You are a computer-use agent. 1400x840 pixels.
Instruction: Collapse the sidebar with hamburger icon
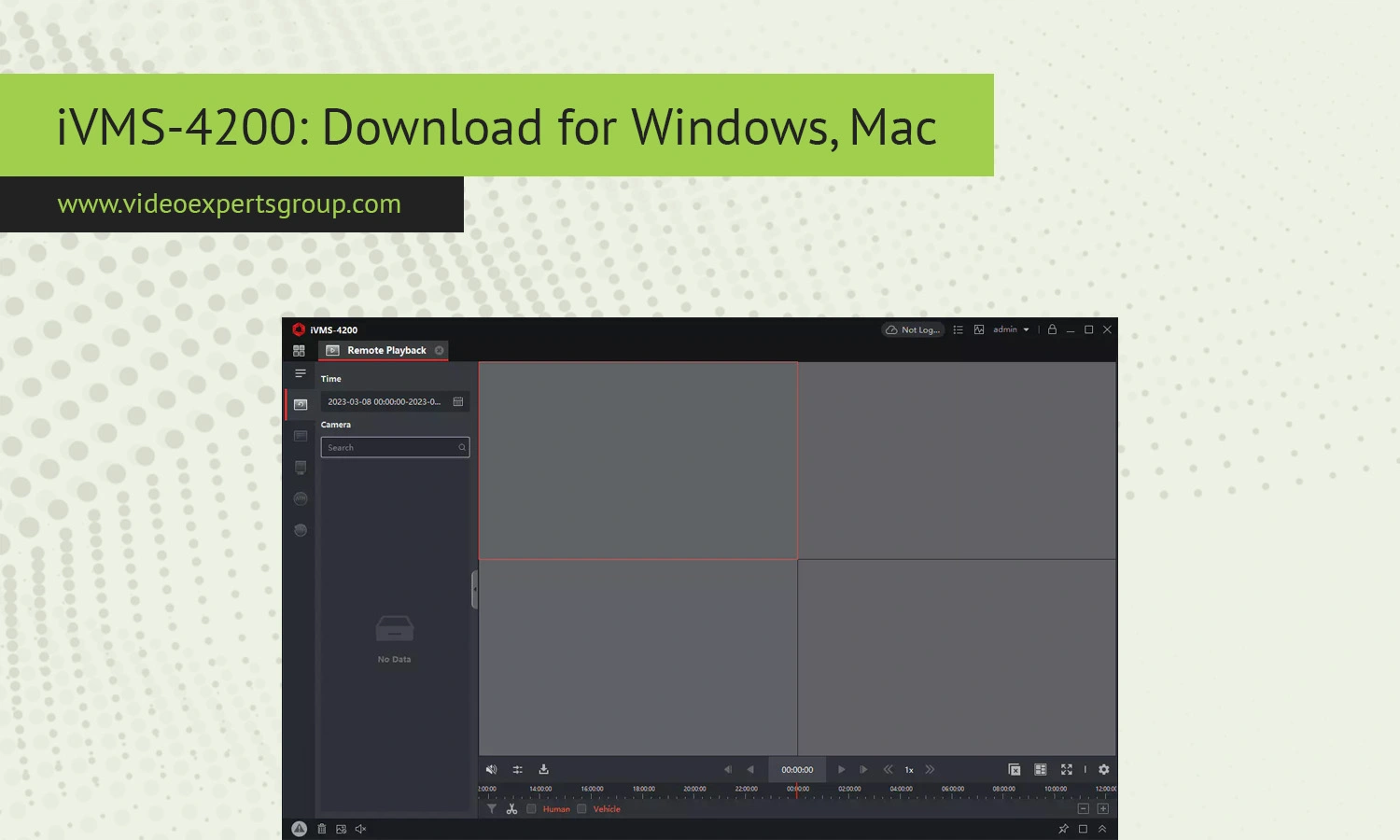tap(301, 373)
